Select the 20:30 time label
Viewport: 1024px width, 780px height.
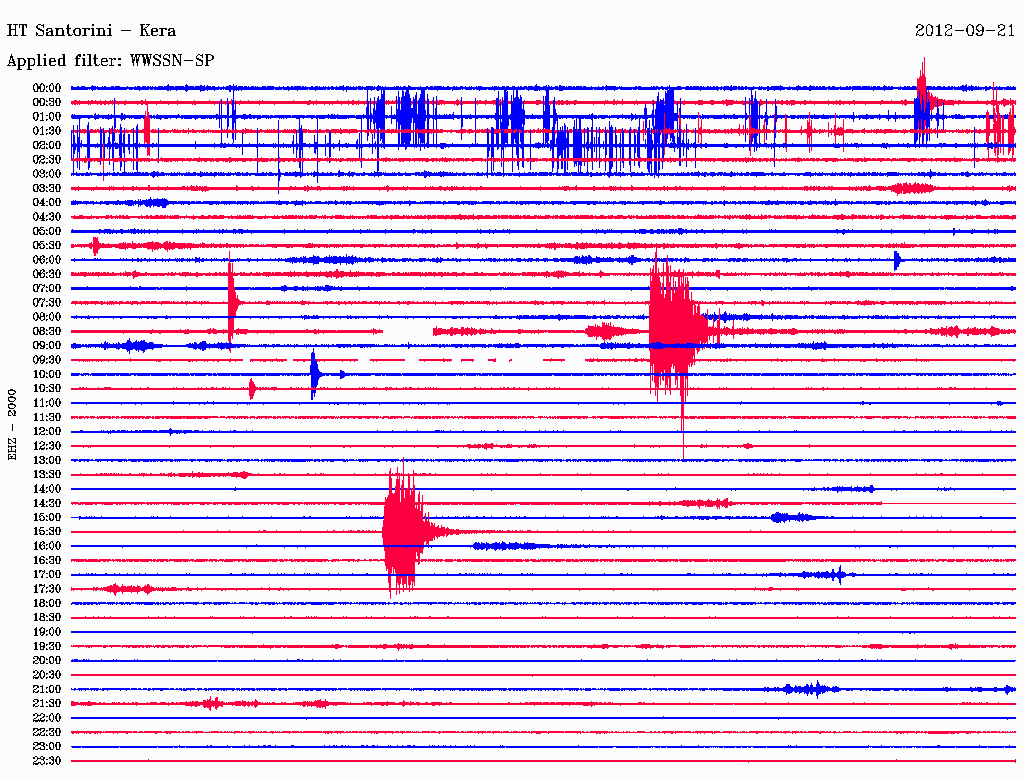(x=47, y=675)
